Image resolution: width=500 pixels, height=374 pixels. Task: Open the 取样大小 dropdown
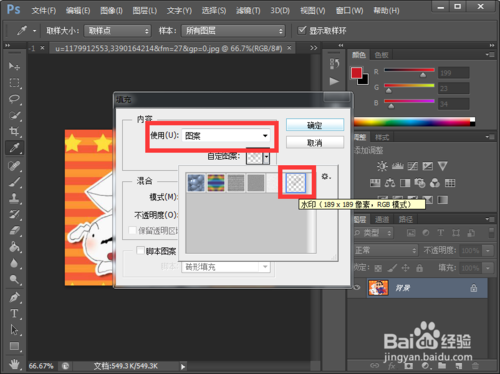click(x=117, y=31)
